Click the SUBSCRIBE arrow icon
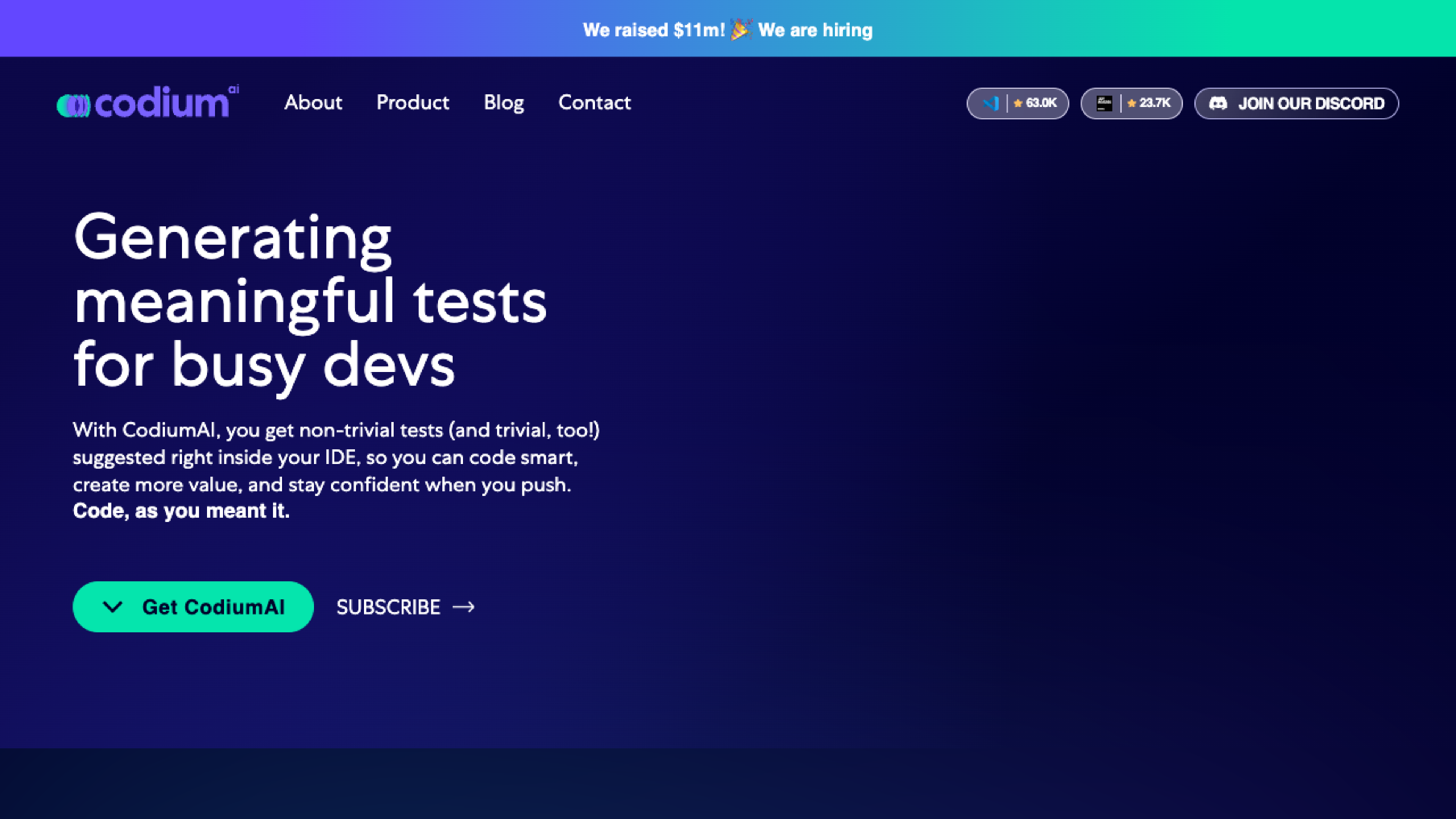 pos(463,607)
